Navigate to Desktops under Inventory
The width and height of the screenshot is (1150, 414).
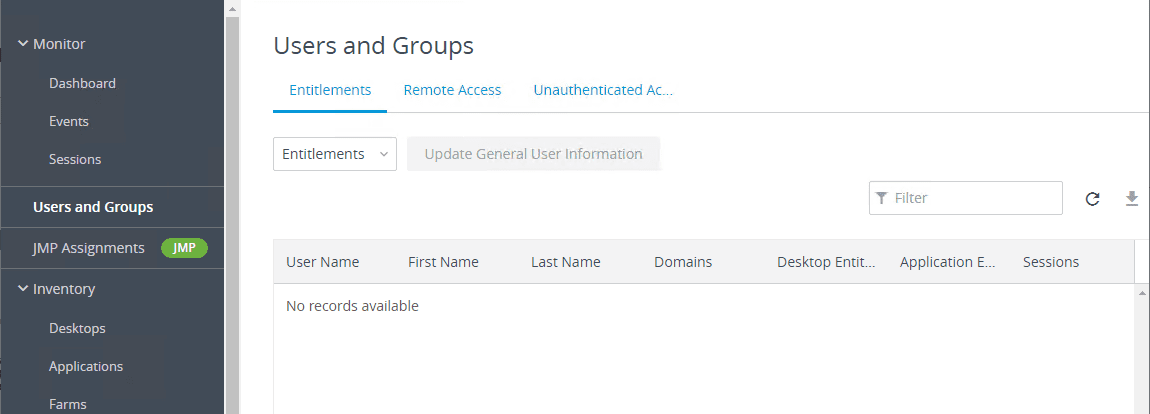[77, 328]
